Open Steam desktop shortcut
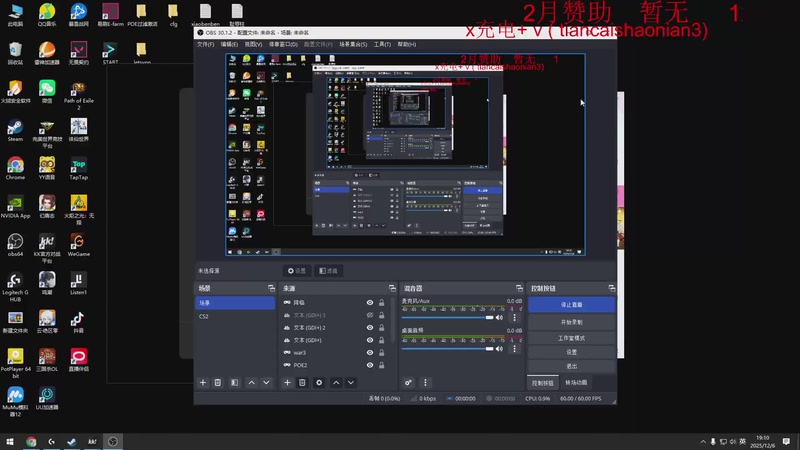This screenshot has height=450, width=800. [x=15, y=131]
